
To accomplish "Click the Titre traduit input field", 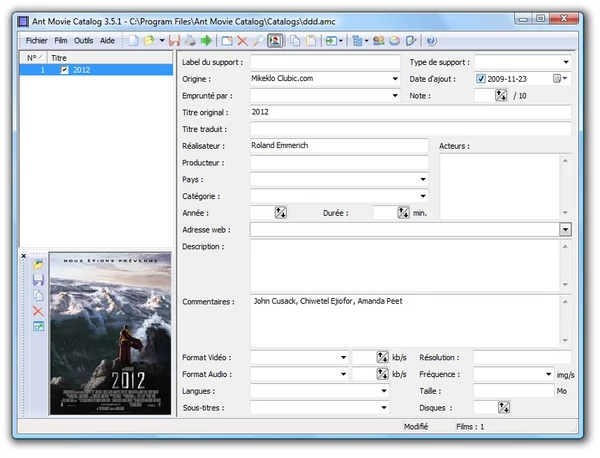I will 411,129.
